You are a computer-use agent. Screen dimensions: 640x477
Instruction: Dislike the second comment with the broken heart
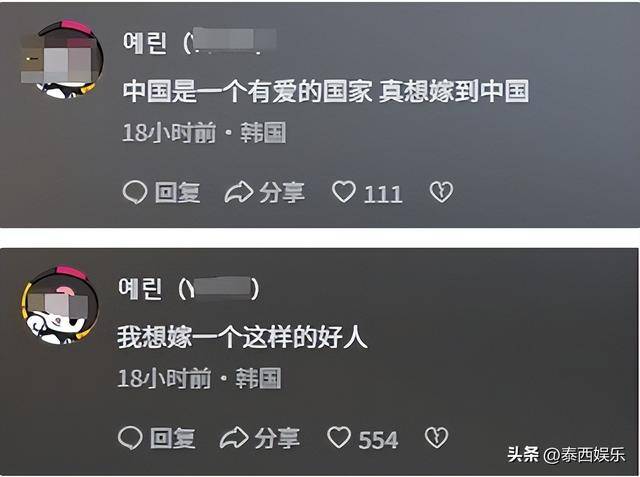pyautogui.click(x=436, y=437)
